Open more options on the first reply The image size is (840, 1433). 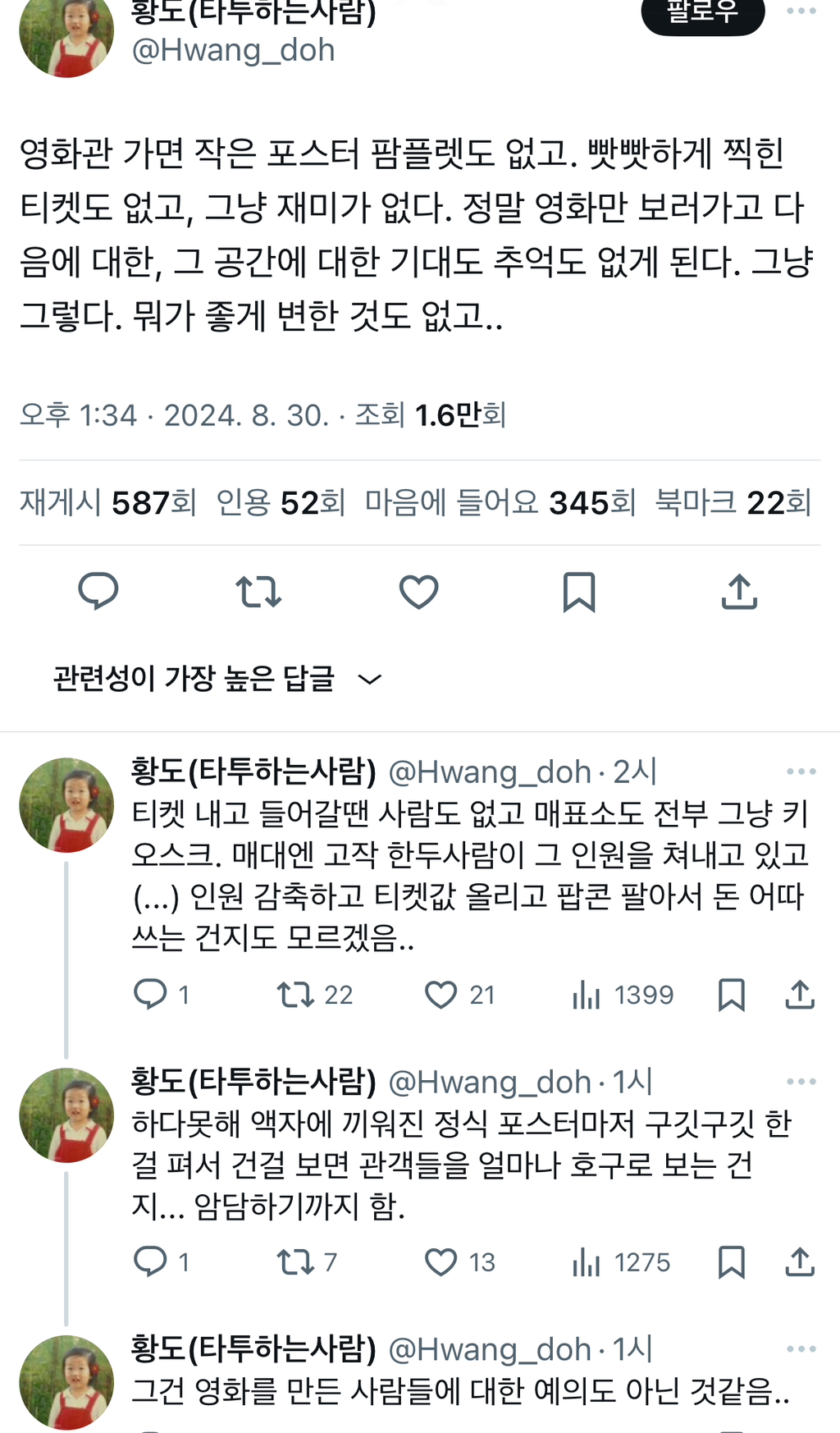click(801, 771)
